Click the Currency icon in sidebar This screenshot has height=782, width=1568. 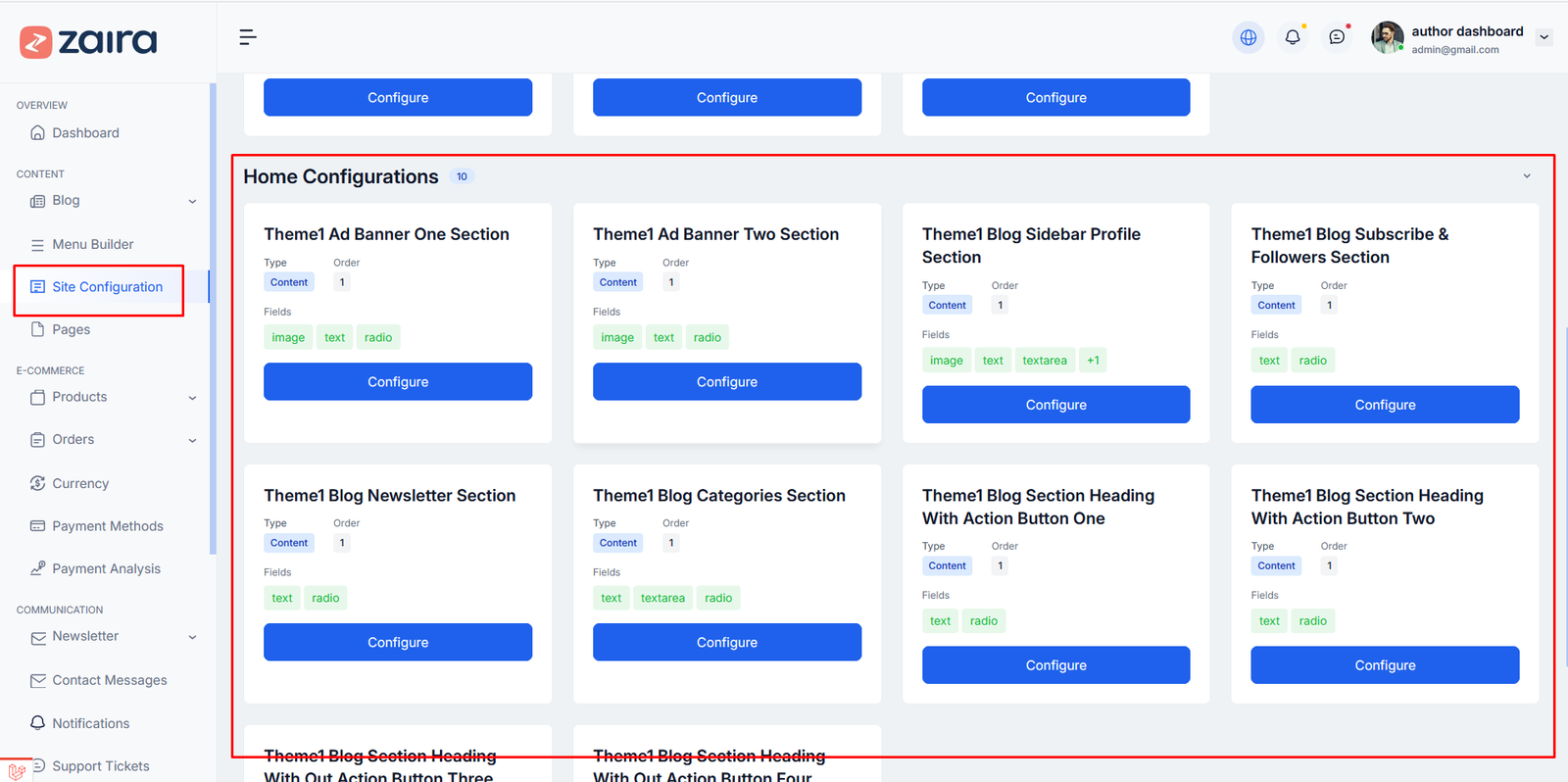click(38, 483)
